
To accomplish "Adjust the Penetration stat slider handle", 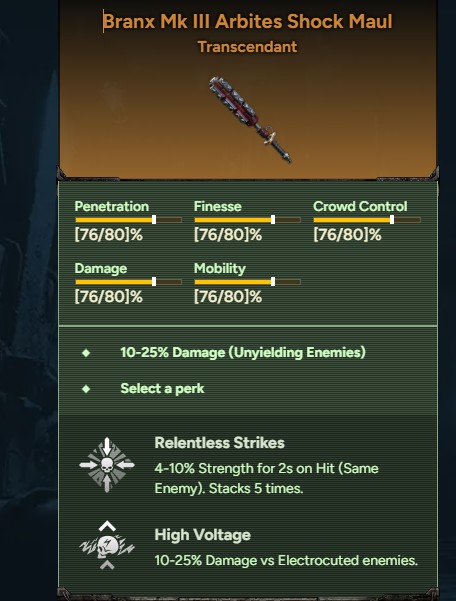I will click(154, 220).
